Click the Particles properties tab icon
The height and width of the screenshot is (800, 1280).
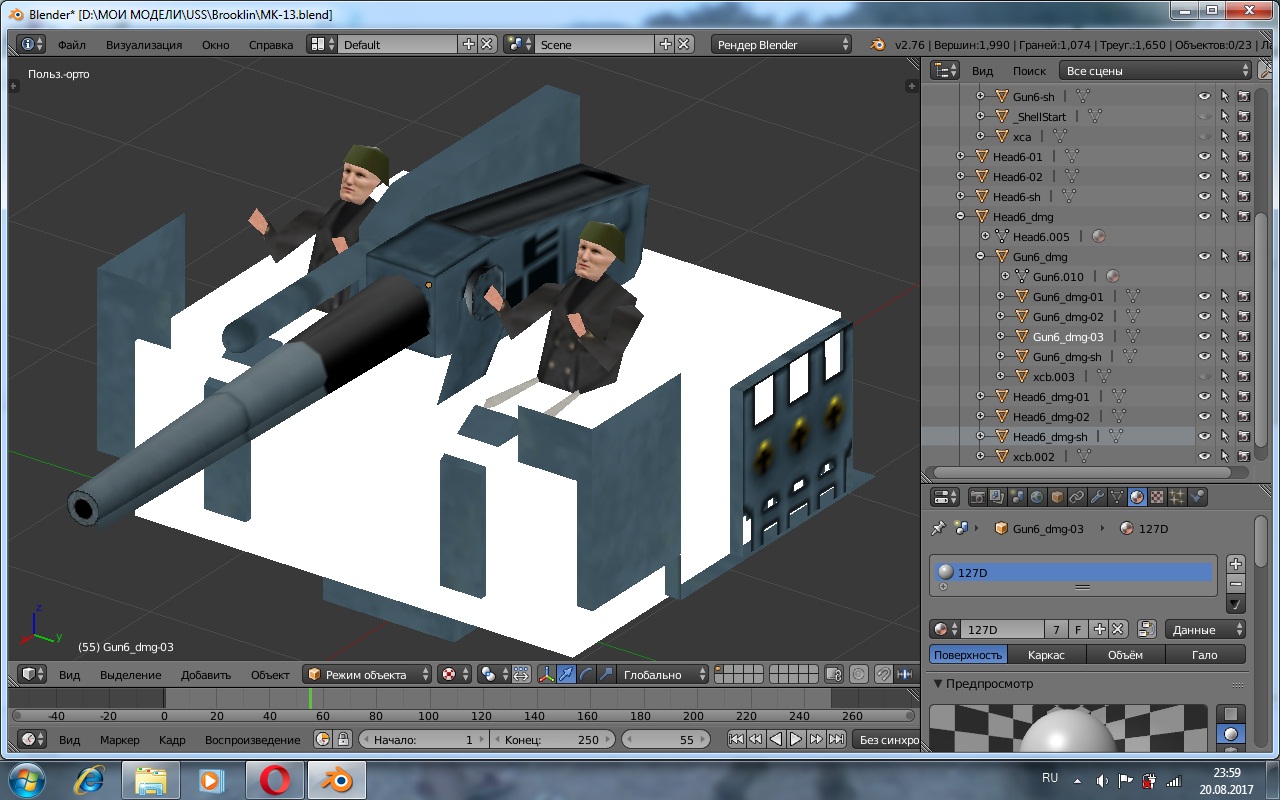[1177, 497]
